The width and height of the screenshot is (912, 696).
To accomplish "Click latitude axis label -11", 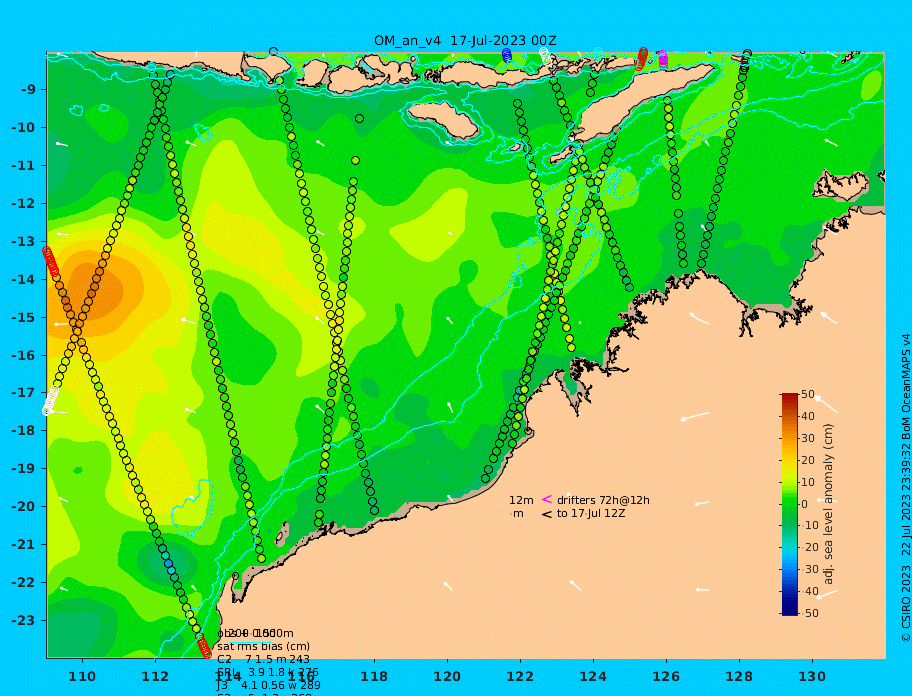I will click(23, 166).
